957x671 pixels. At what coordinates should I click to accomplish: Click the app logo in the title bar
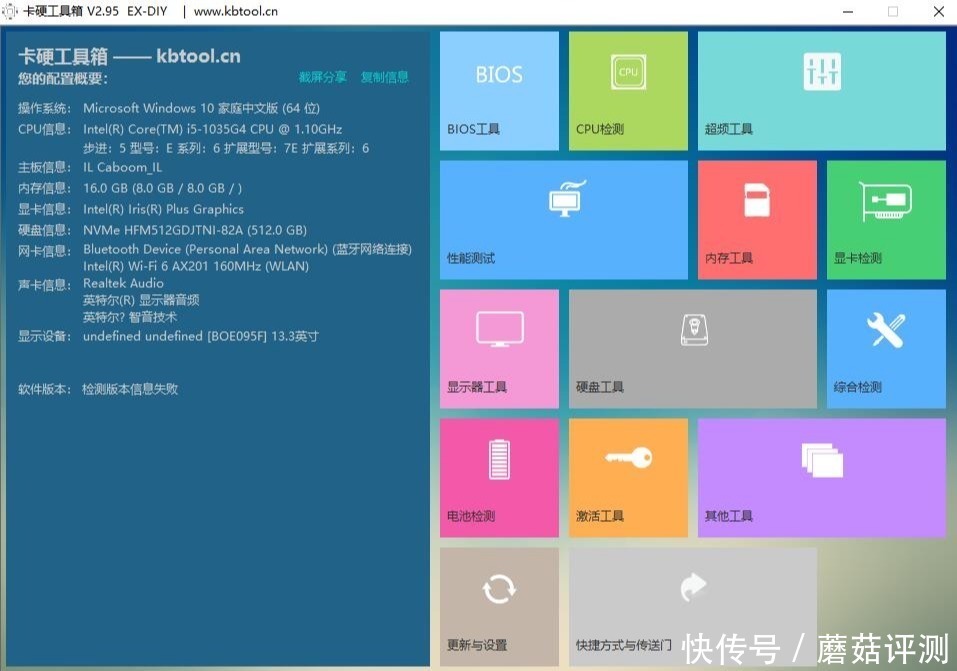click(10, 11)
